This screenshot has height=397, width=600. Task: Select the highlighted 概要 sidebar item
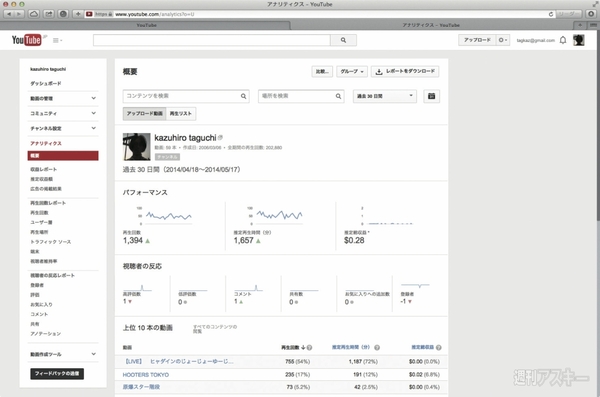pyautogui.click(x=63, y=155)
